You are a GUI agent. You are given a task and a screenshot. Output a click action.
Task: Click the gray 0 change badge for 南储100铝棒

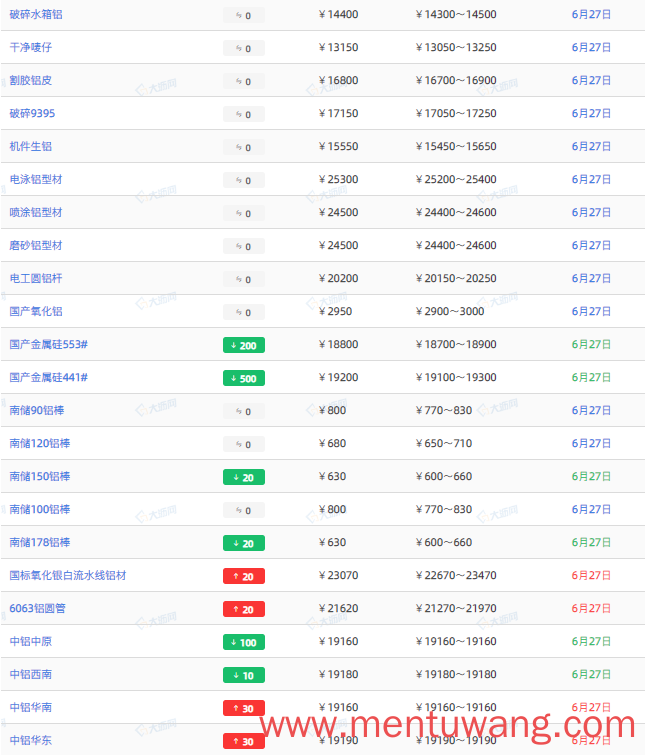click(x=244, y=510)
